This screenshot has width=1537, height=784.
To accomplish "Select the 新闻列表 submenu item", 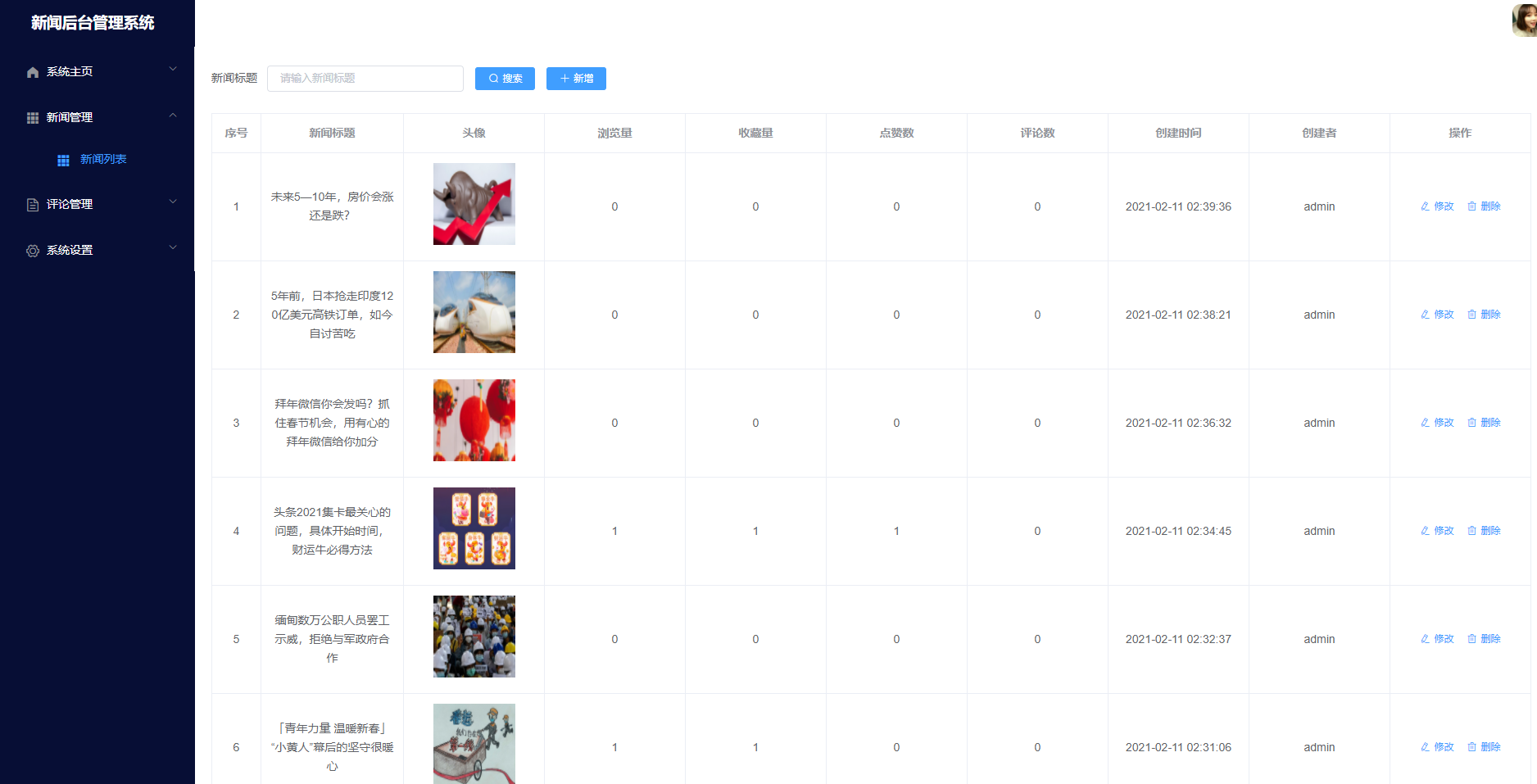I will click(x=97, y=159).
